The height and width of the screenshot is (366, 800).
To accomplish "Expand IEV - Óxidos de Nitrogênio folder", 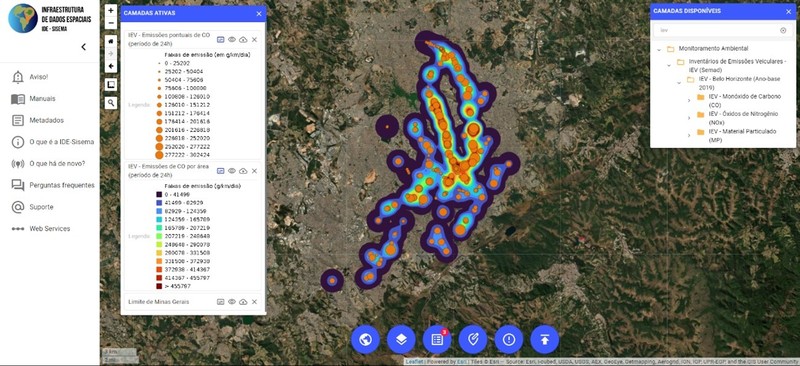I will (x=689, y=118).
